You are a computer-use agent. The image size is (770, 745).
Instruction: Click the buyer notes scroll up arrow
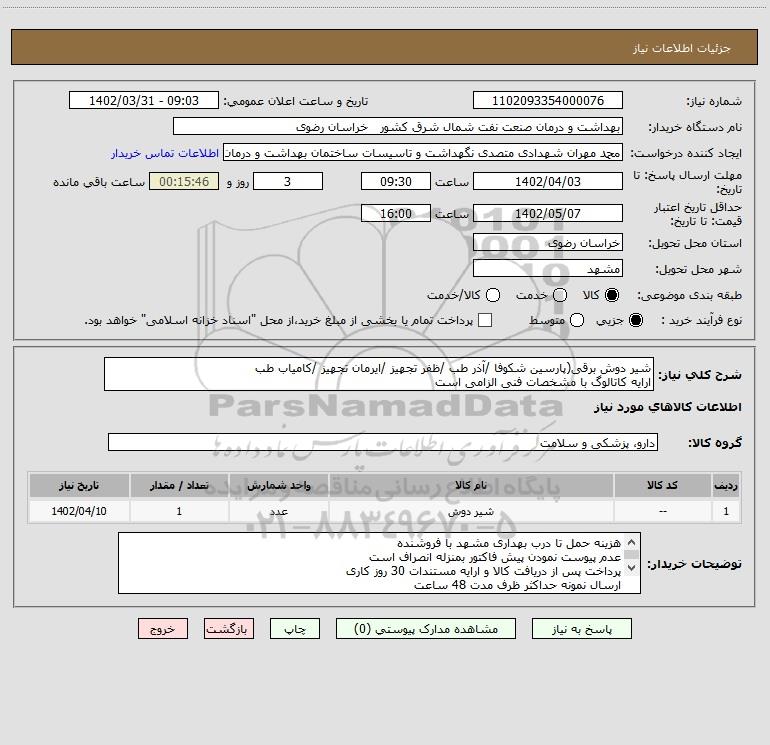coord(632,542)
